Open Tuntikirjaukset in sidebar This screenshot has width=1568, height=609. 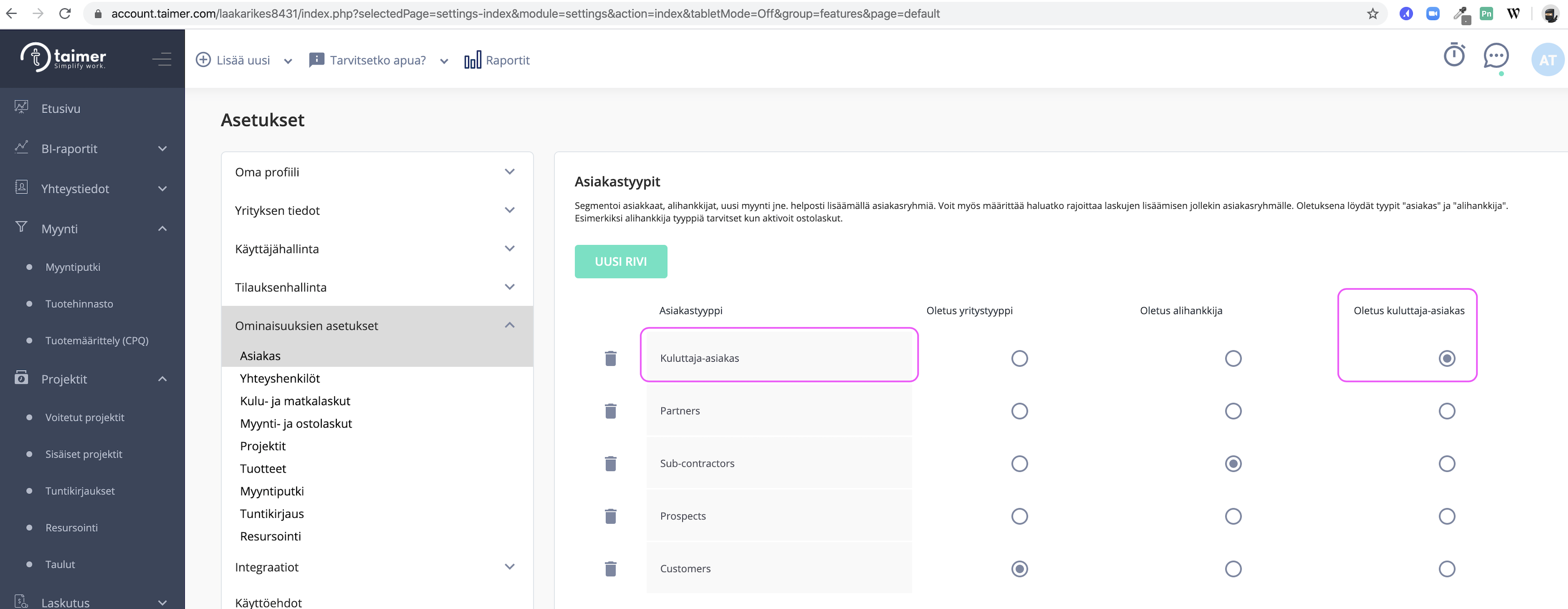tap(80, 490)
